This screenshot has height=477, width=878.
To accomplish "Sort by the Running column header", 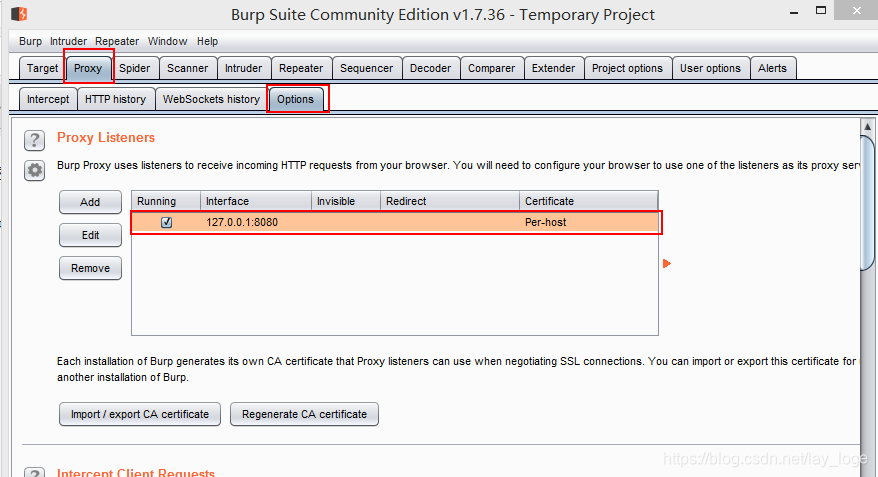I will coord(166,201).
